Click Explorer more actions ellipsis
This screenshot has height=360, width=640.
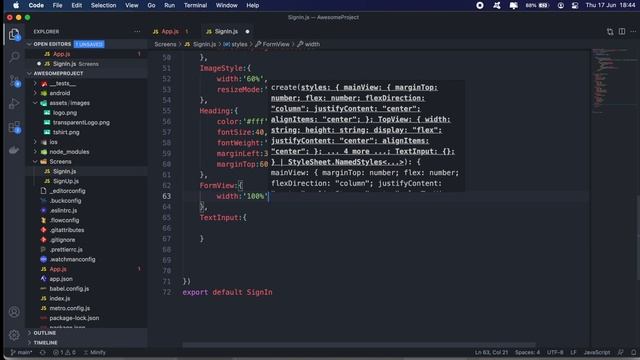pyautogui.click(x=137, y=31)
